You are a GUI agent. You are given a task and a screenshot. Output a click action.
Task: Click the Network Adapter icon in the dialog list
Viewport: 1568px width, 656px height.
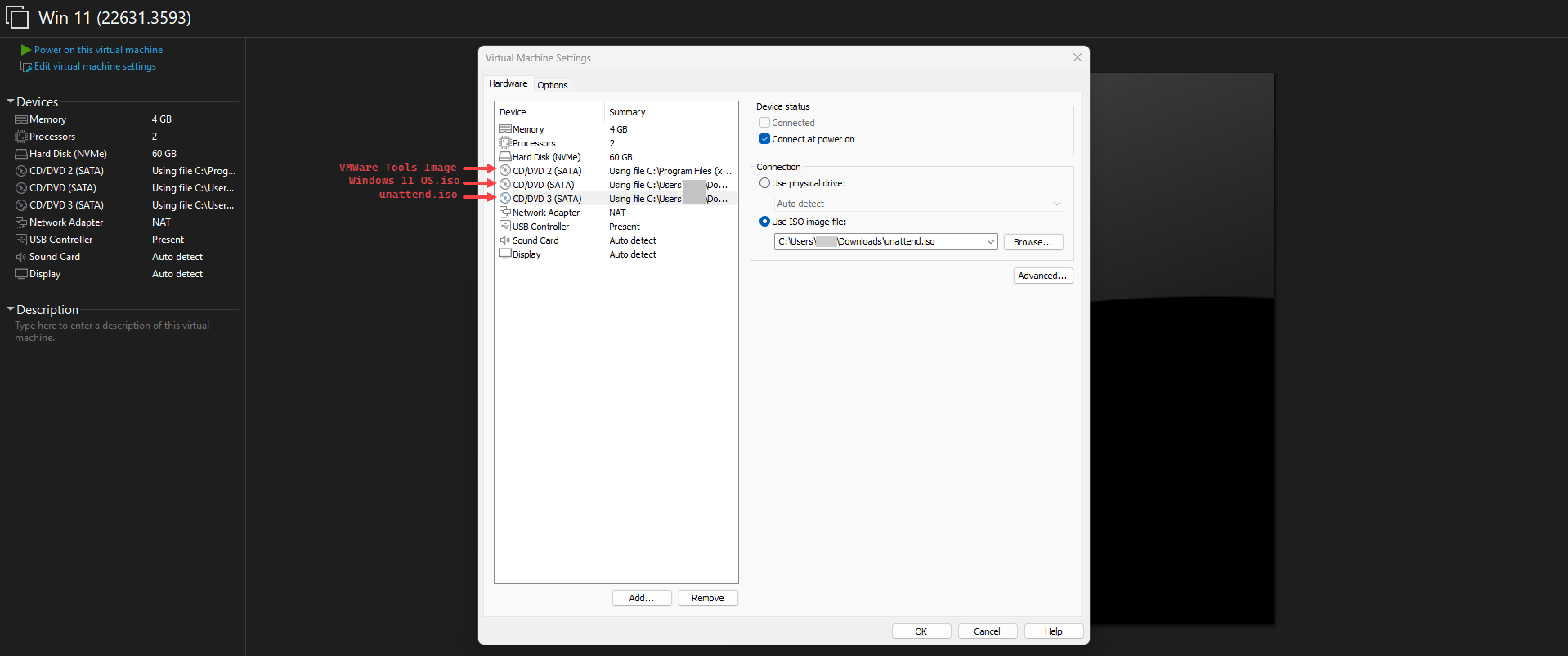point(505,213)
